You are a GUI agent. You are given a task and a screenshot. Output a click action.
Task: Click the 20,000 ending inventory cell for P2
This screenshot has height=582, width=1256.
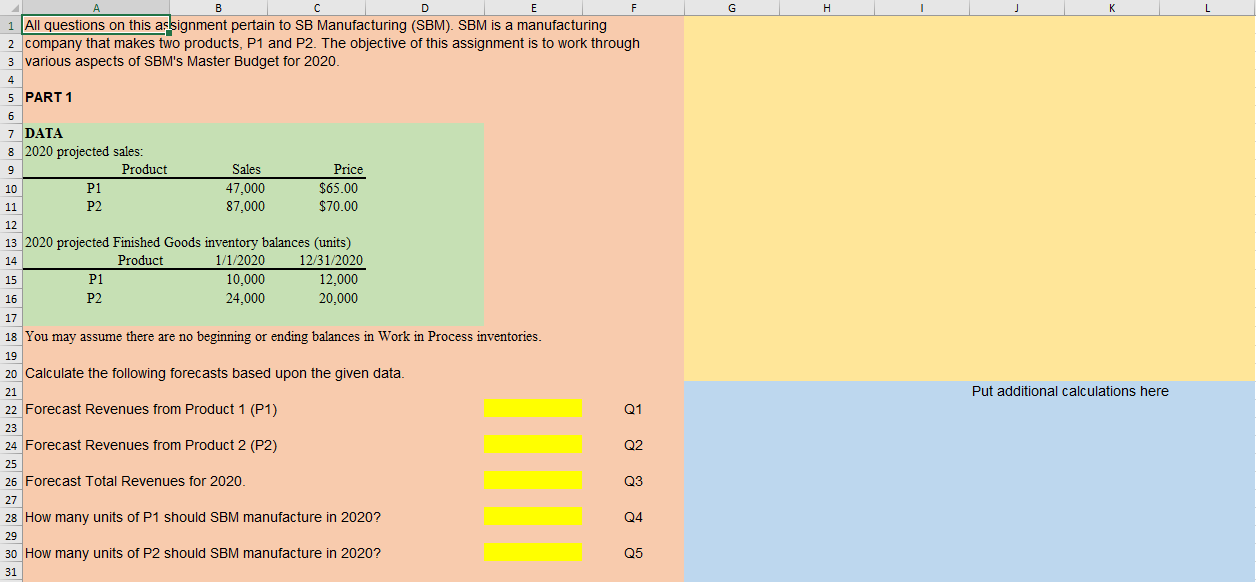338,298
